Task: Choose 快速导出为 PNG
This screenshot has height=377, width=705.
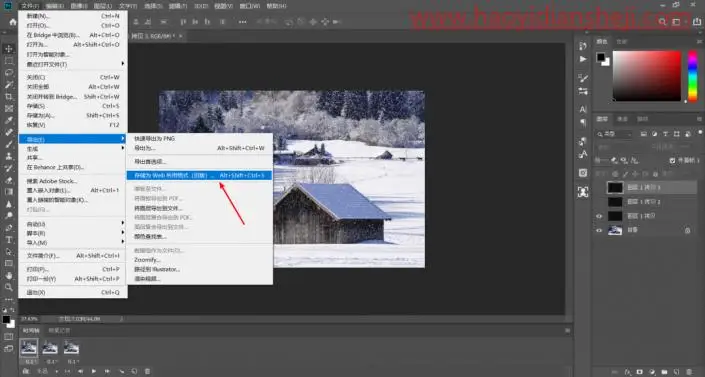Action: click(x=200, y=139)
